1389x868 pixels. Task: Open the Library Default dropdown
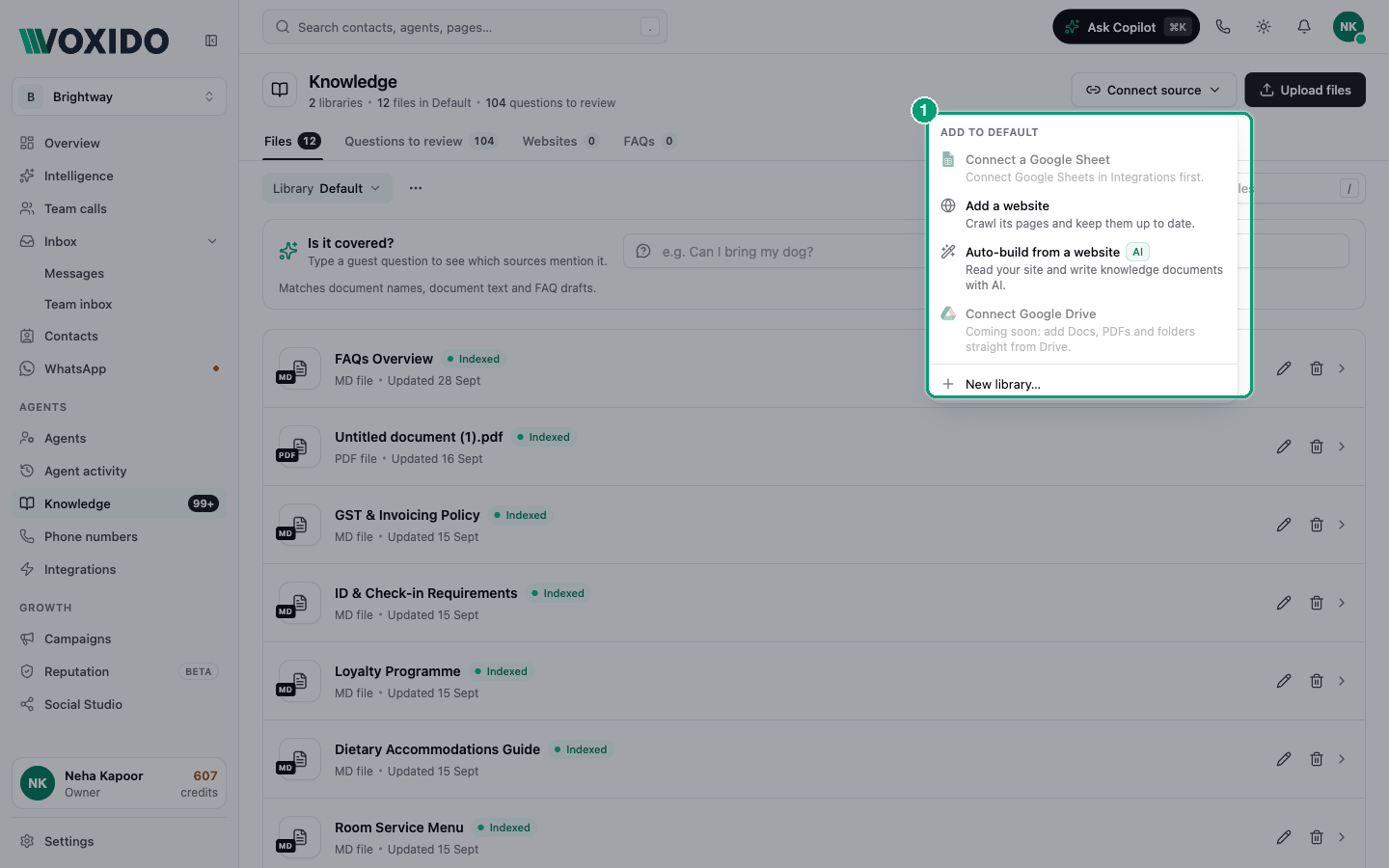pyautogui.click(x=327, y=188)
